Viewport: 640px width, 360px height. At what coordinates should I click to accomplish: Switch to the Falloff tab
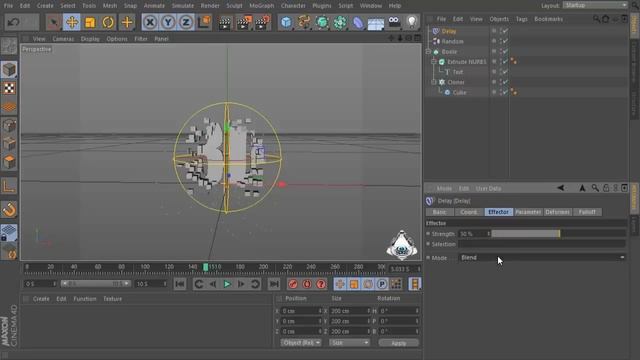coord(587,212)
